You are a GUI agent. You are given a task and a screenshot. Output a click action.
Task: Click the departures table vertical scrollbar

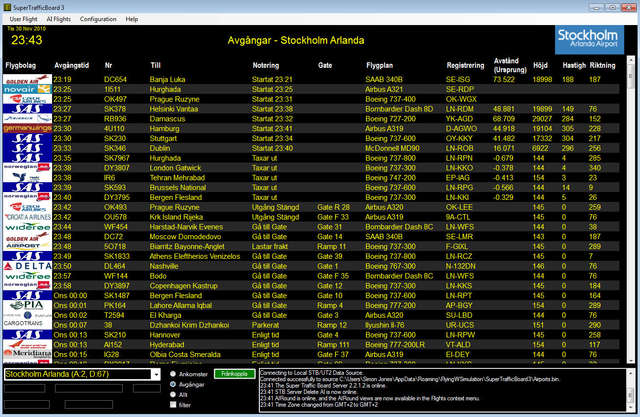pos(630,210)
